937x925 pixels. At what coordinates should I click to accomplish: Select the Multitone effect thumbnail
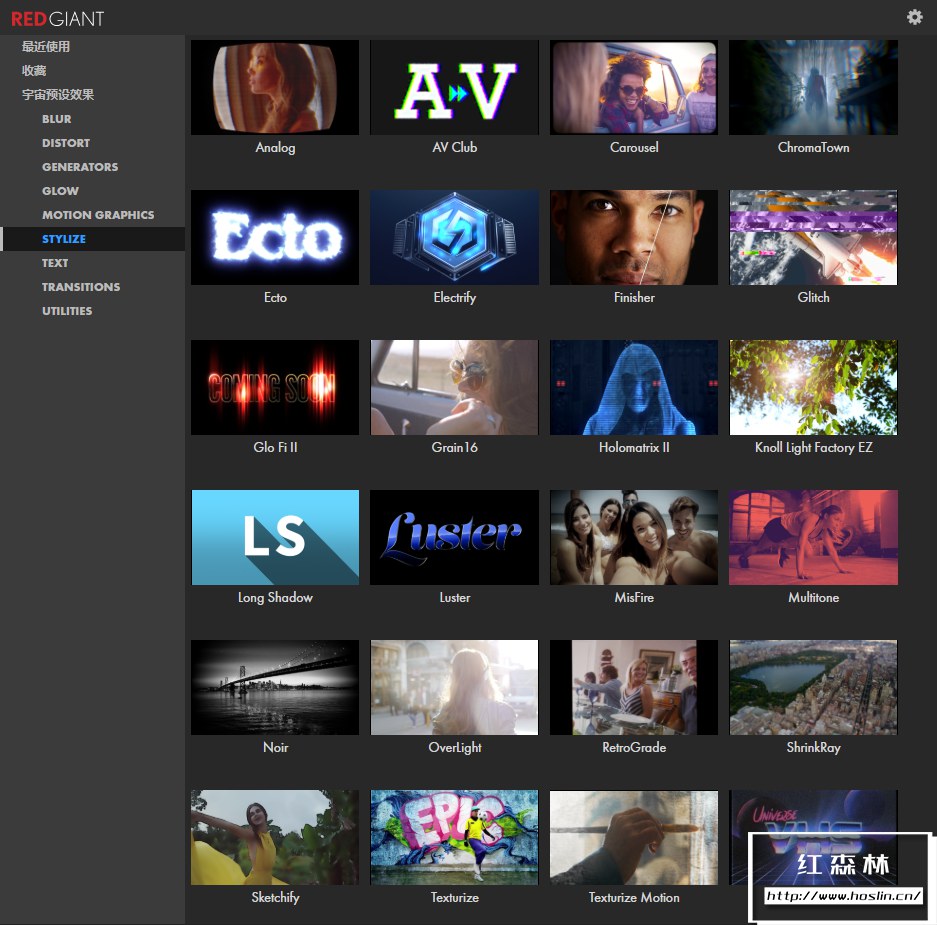click(813, 537)
